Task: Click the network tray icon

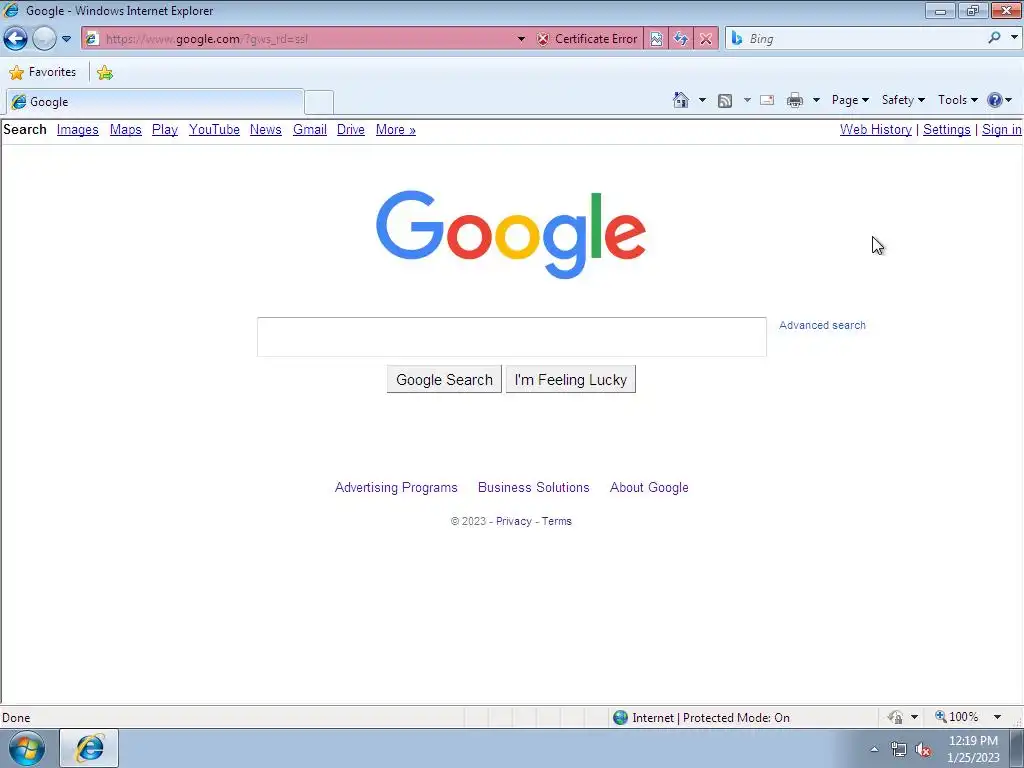Action: pos(899,750)
